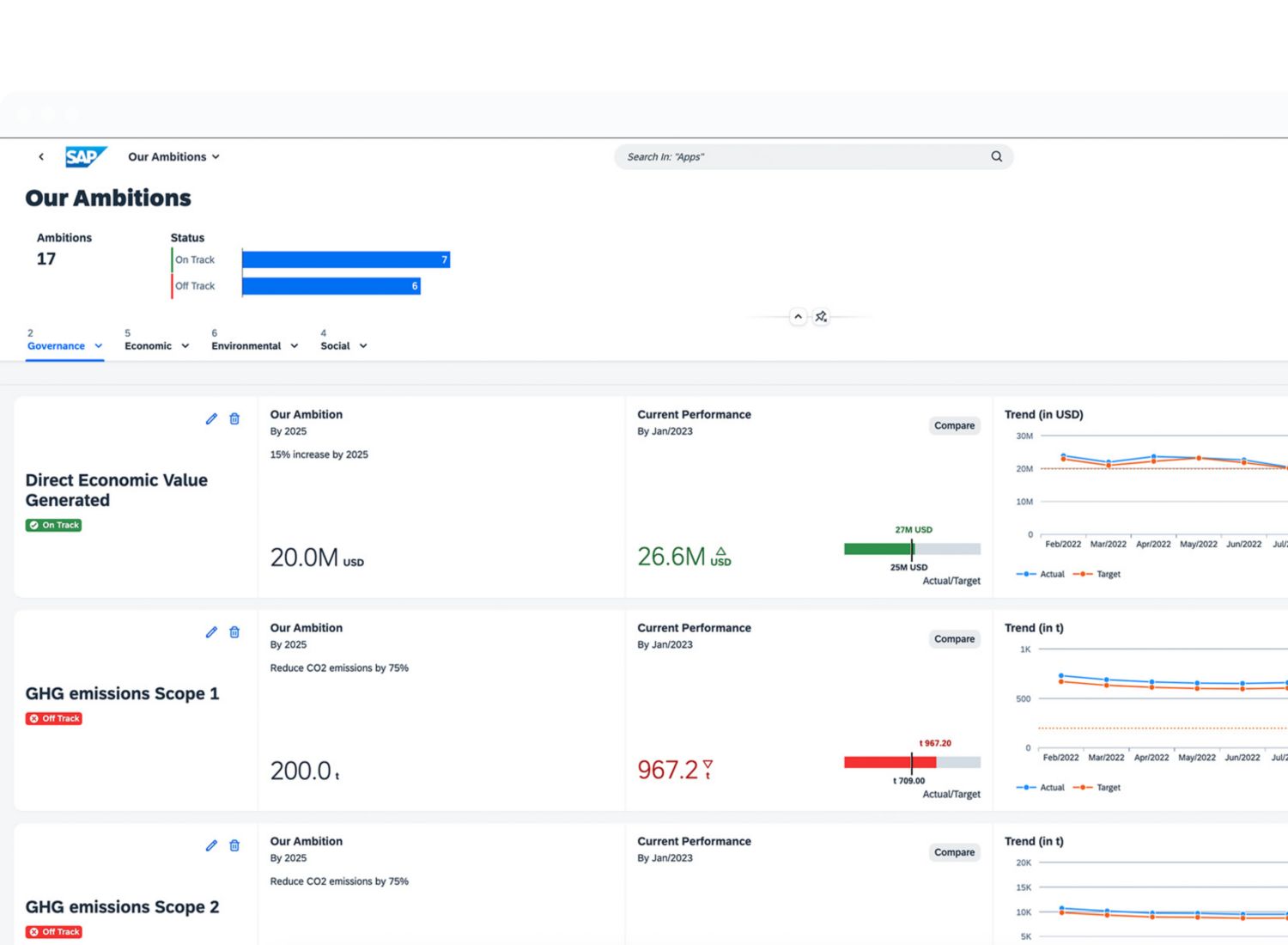Switch to the Economic tab
The height and width of the screenshot is (945, 1288).
[148, 345]
